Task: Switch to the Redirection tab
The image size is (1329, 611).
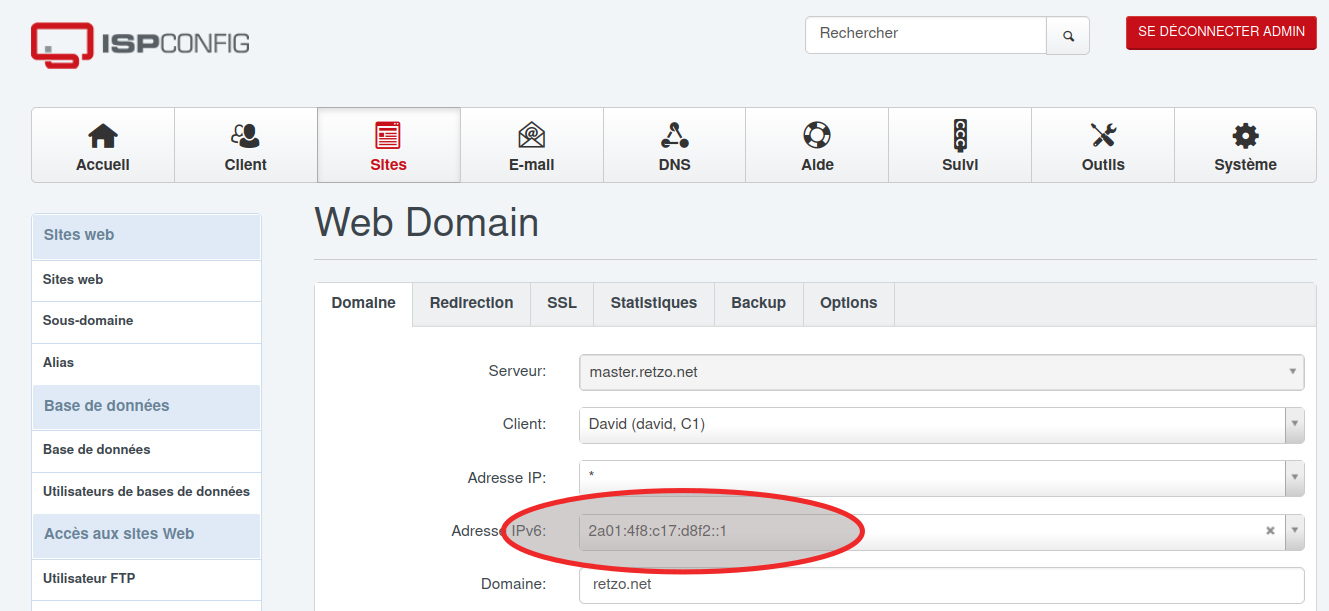Action: pyautogui.click(x=471, y=303)
